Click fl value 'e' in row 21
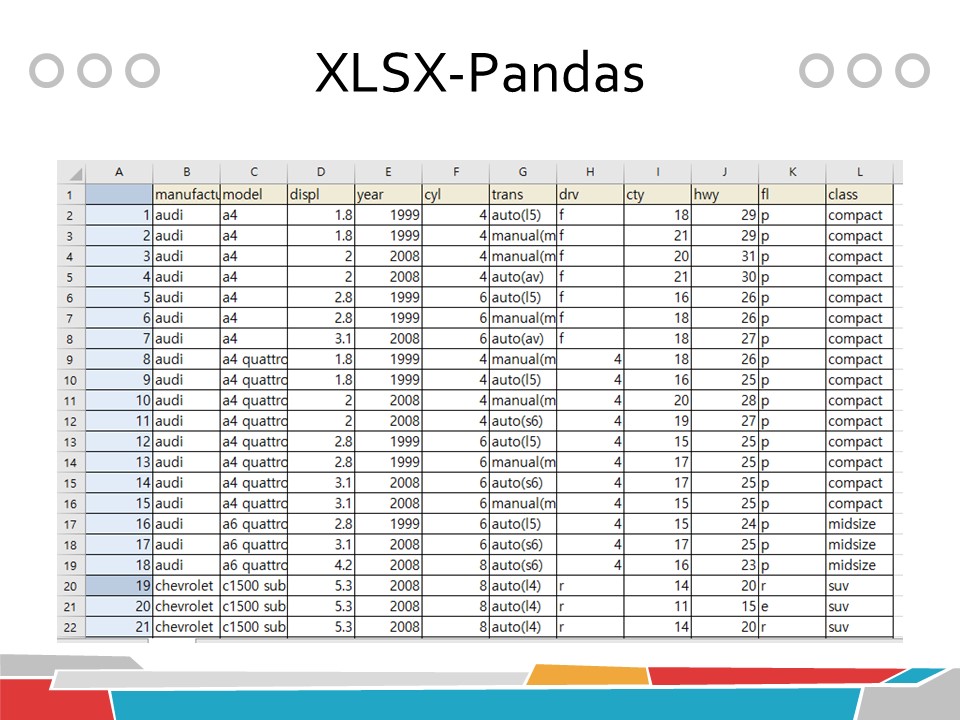Screen dimensions: 960x720 point(792,606)
